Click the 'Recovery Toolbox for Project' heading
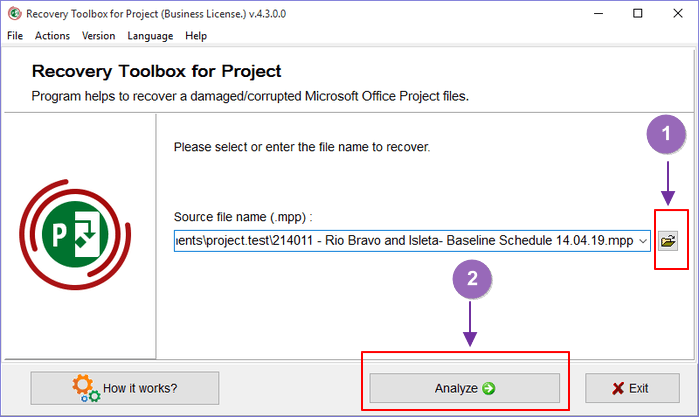The height and width of the screenshot is (417, 699). click(156, 71)
